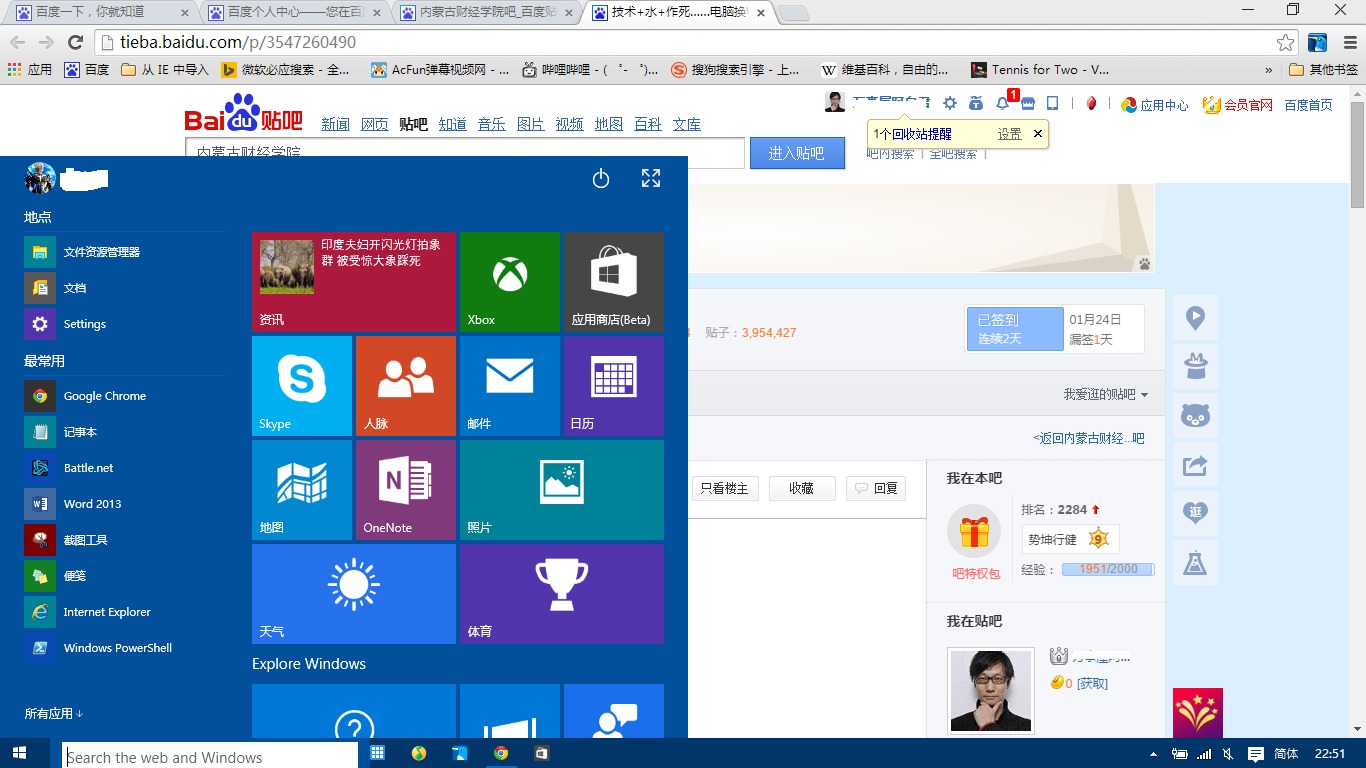Launch Windows PowerShell from most used list
Screen dimensions: 1366x768
point(125,648)
